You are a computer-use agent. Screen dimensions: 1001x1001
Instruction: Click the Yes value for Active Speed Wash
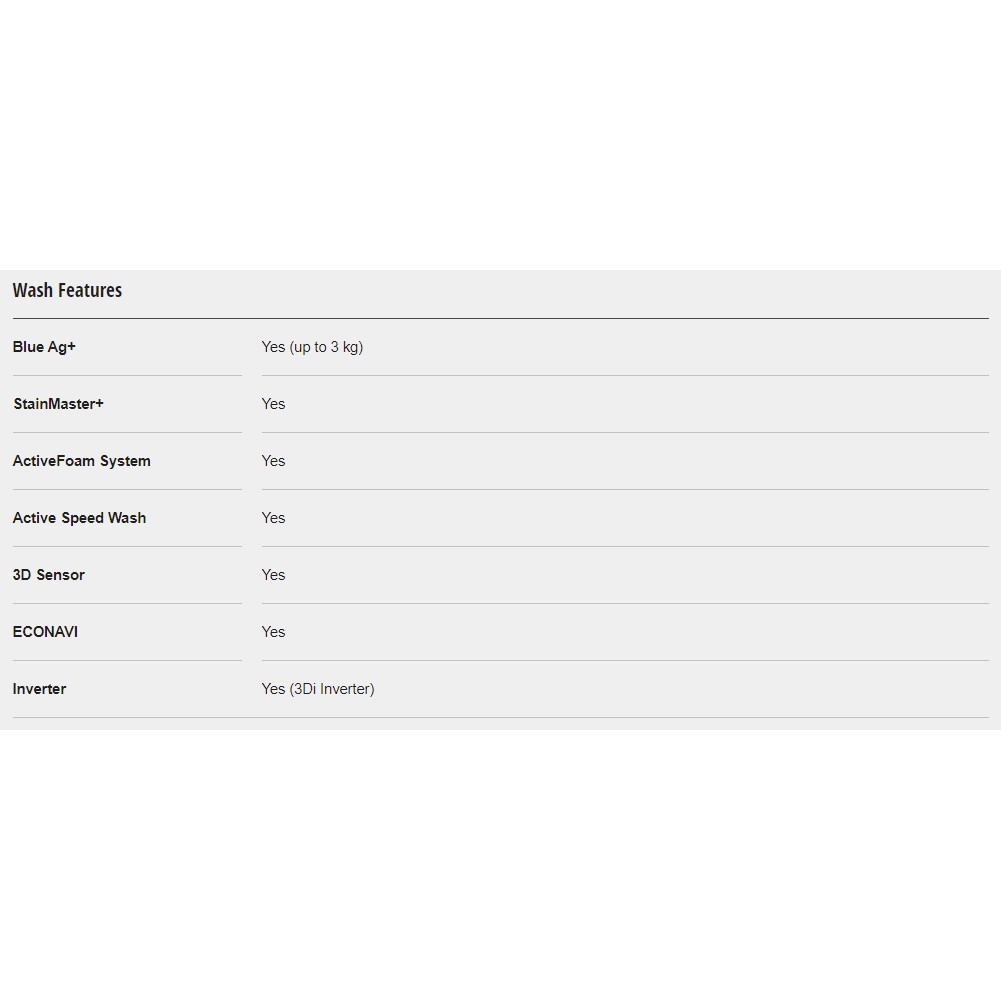tap(273, 518)
